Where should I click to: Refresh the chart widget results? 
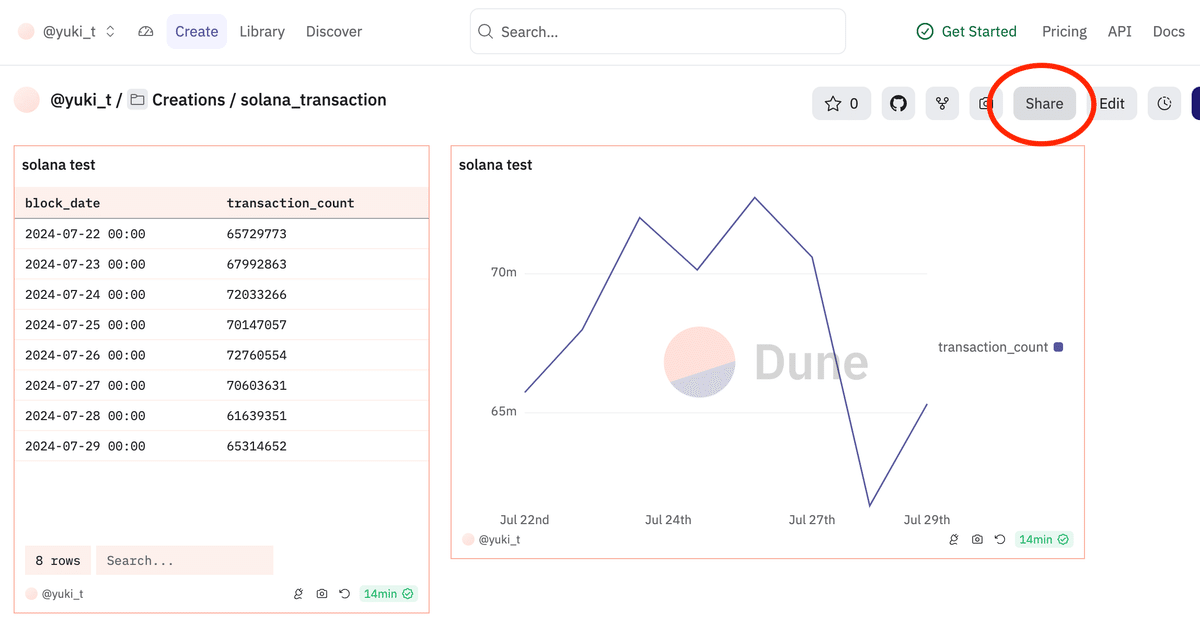click(1000, 539)
